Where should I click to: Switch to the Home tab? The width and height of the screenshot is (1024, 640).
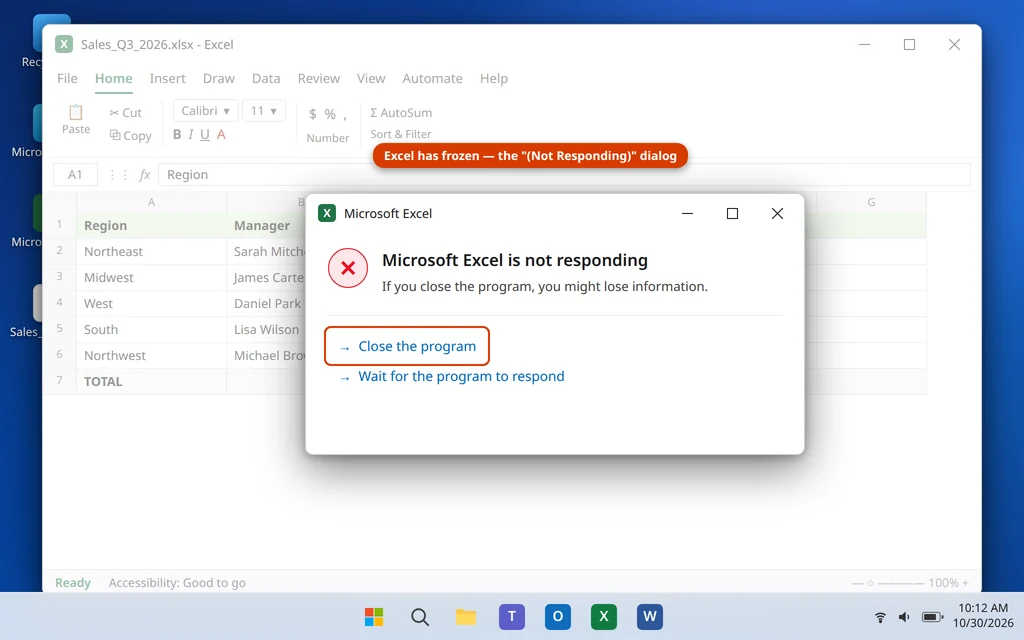pyautogui.click(x=114, y=78)
